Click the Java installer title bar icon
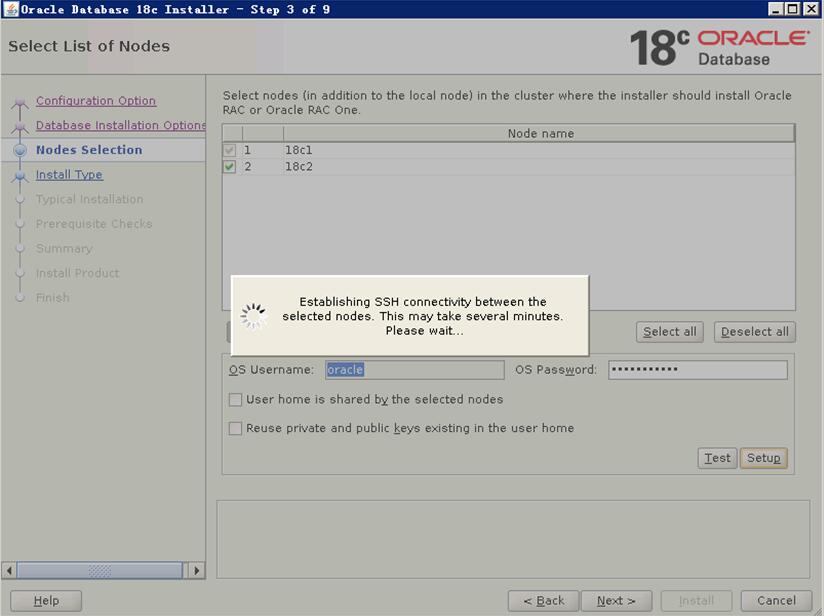The height and width of the screenshot is (616, 824). (x=11, y=9)
